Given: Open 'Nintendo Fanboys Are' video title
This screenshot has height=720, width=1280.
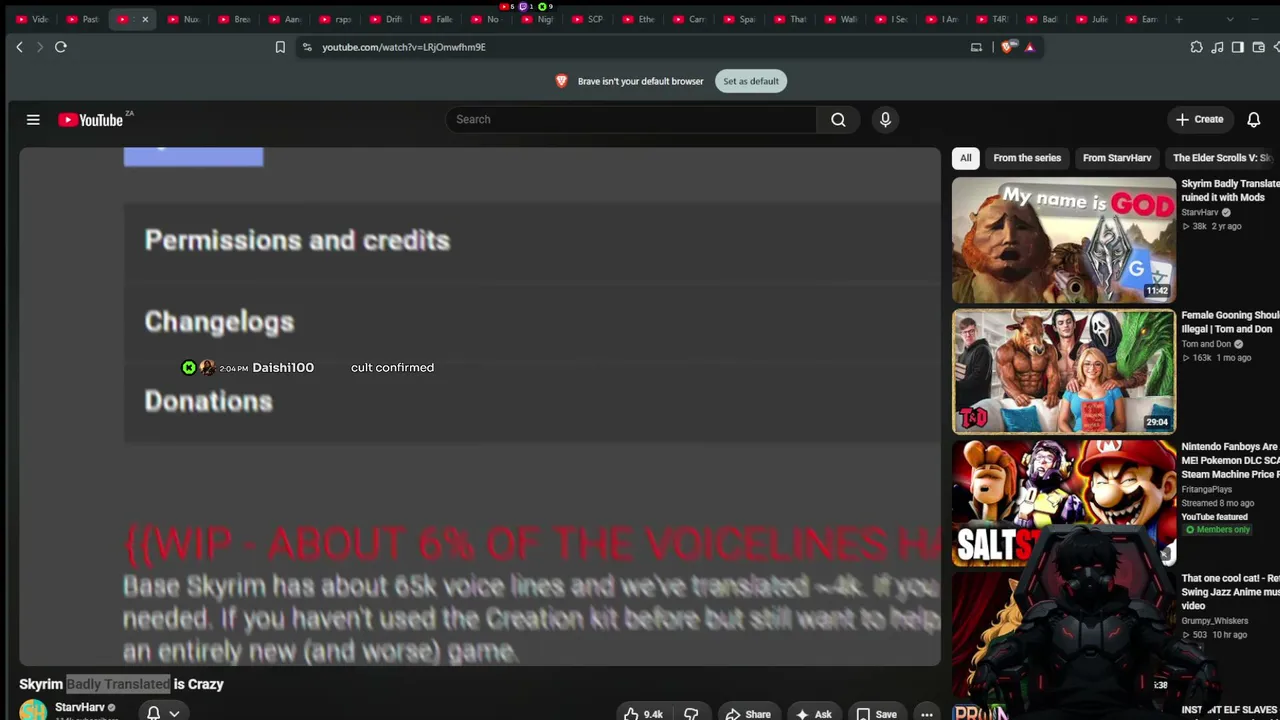Looking at the screenshot, I should (1230, 460).
